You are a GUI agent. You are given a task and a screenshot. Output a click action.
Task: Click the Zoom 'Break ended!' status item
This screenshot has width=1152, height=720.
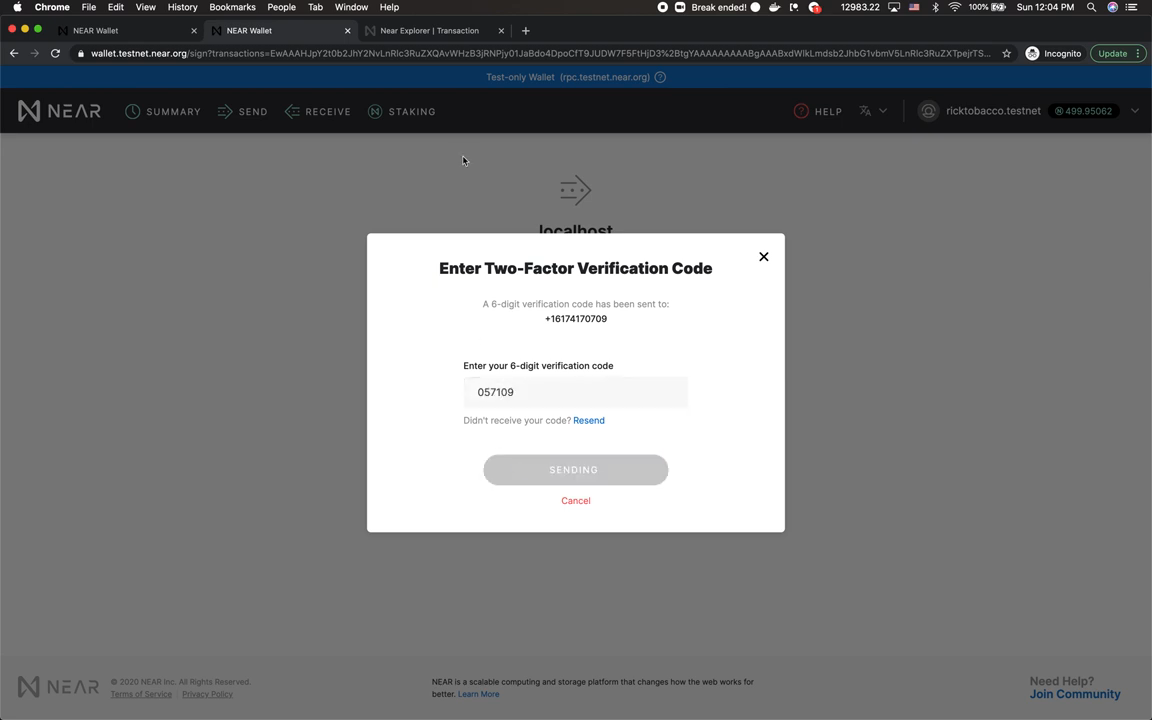coord(719,7)
